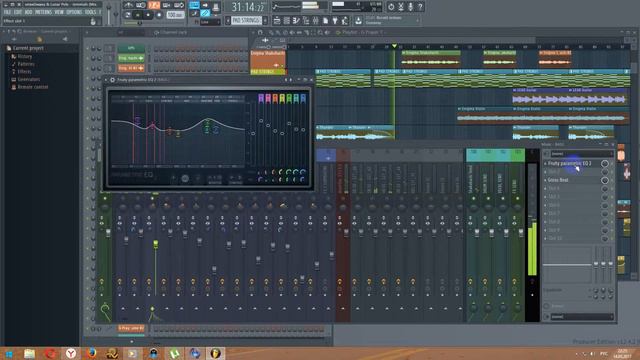This screenshot has width=640, height=360.
Task: Start playback with the transport play button
Action: [138, 15]
